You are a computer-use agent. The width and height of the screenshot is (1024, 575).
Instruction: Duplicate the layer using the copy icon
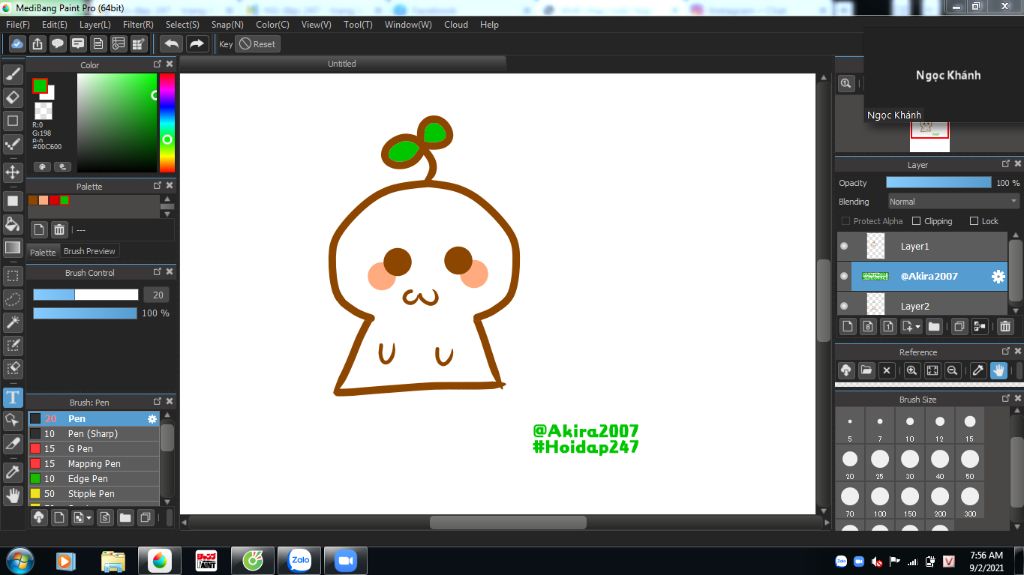pos(959,326)
